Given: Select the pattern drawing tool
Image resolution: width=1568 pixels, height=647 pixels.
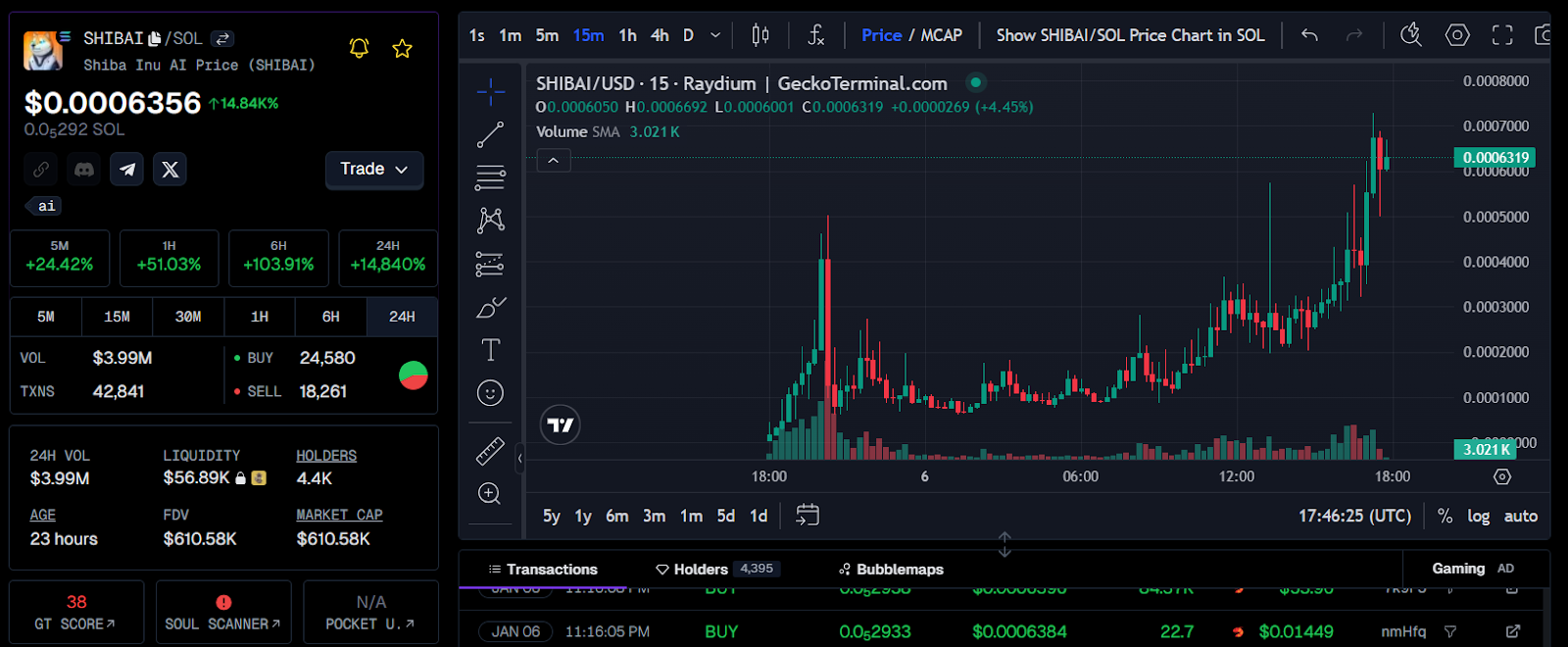Looking at the screenshot, I should click(x=490, y=220).
